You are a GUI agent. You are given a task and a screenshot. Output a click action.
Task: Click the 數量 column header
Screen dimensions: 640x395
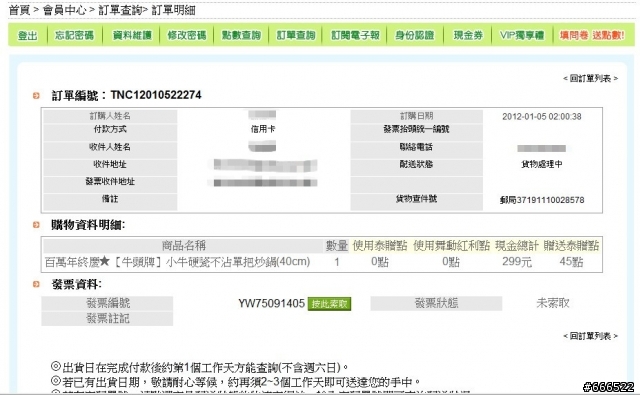(336, 246)
